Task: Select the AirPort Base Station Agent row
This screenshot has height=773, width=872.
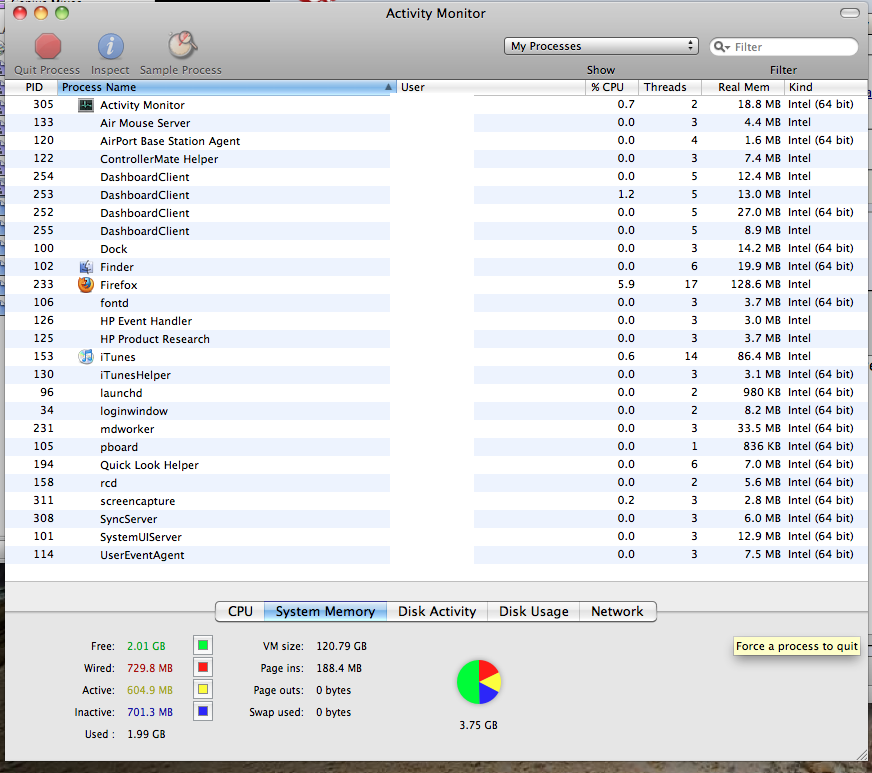Action: pyautogui.click(x=436, y=141)
